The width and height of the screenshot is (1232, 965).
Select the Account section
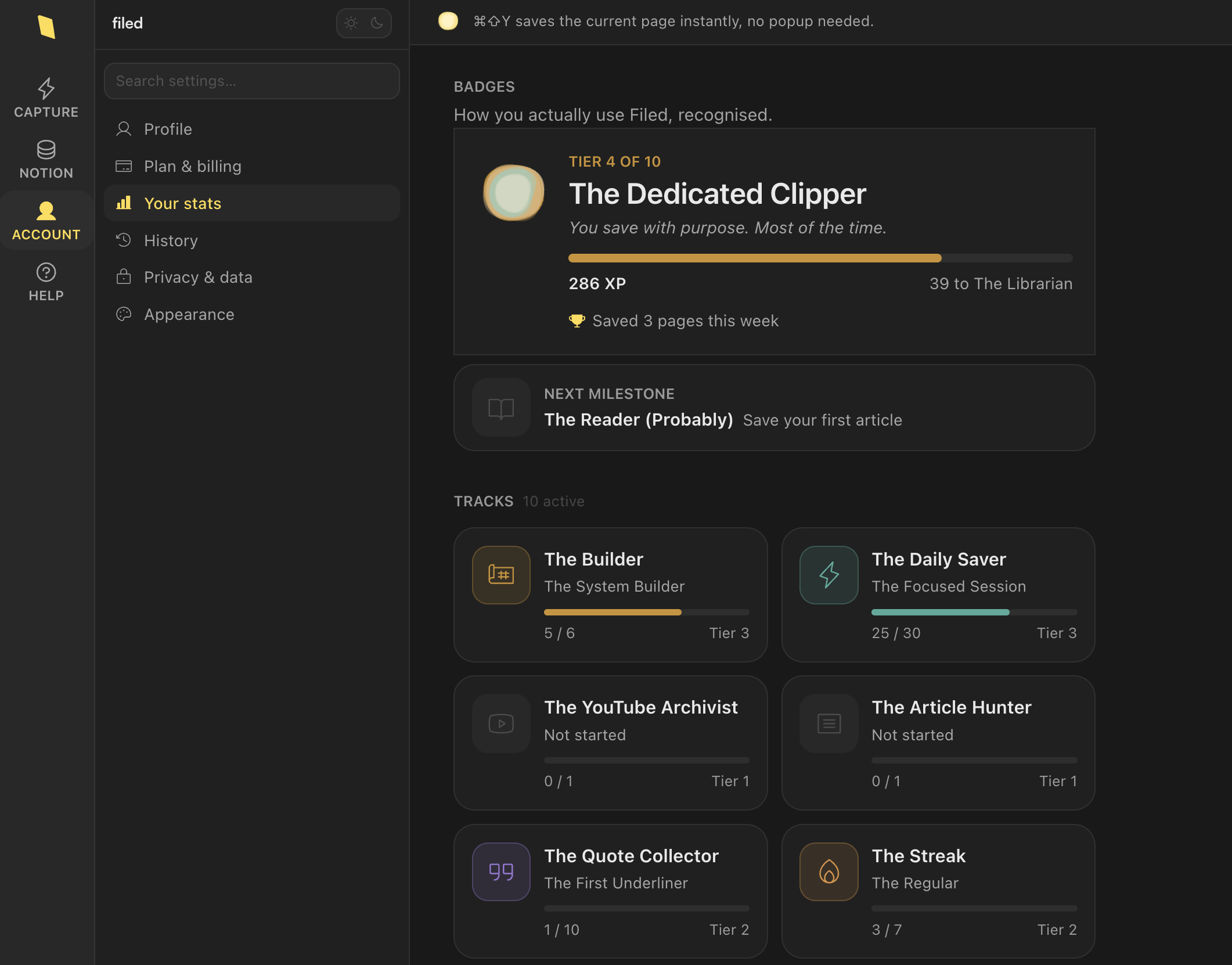coord(46,221)
